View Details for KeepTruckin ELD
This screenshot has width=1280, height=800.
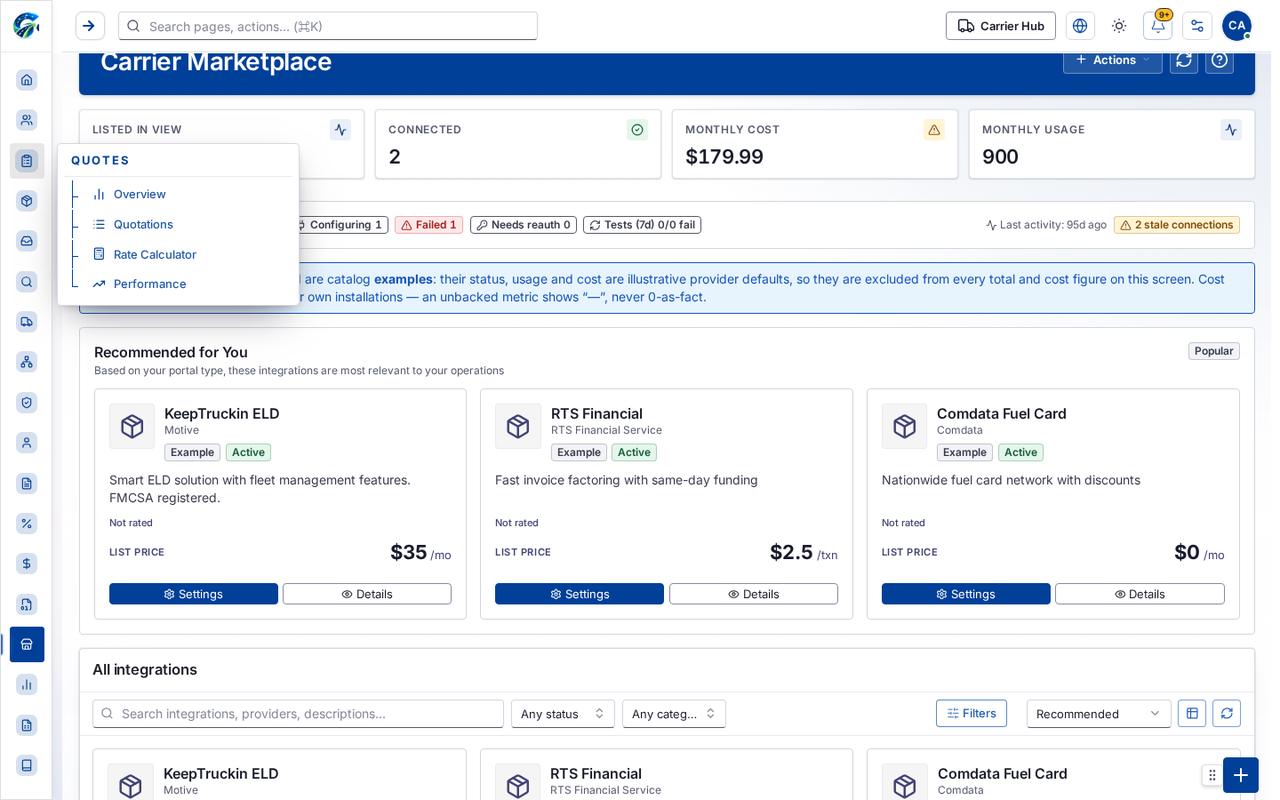pyautogui.click(x=367, y=594)
